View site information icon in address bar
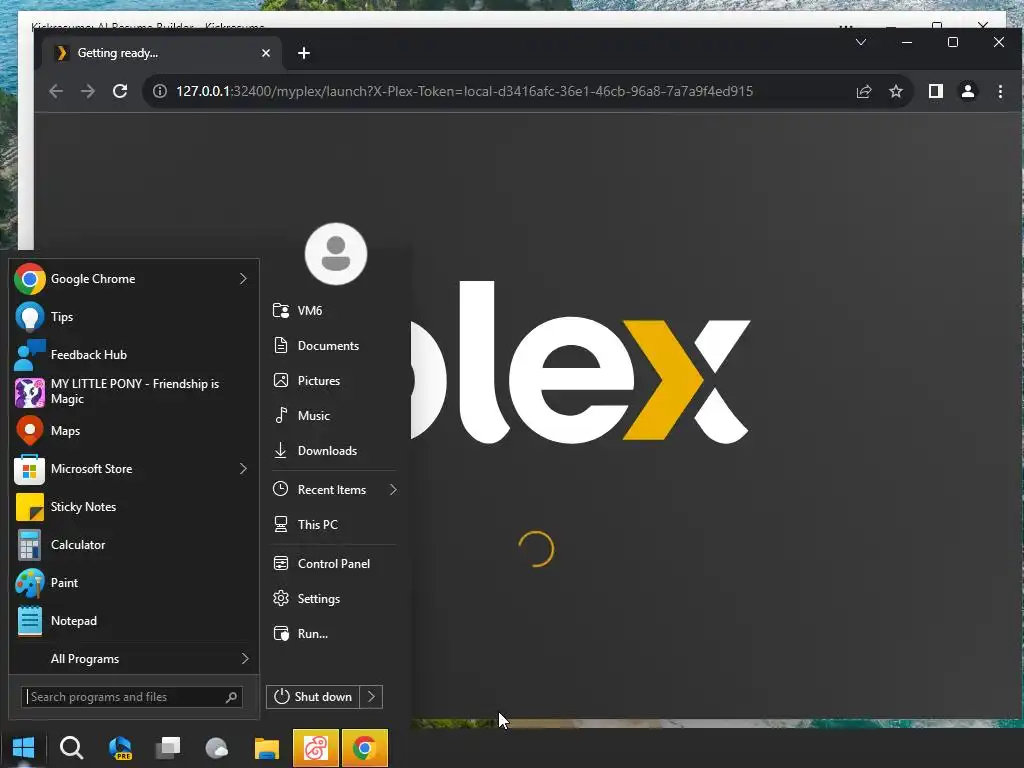This screenshot has height=768, width=1024. (x=159, y=91)
